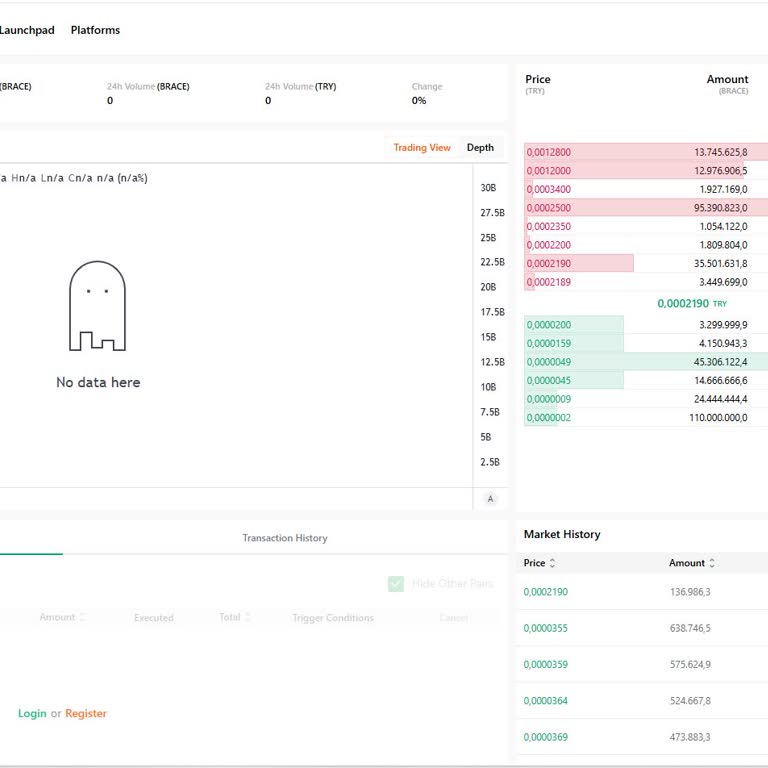768x768 pixels.
Task: Click the ghost 'No data here' illustration
Action: (97, 307)
